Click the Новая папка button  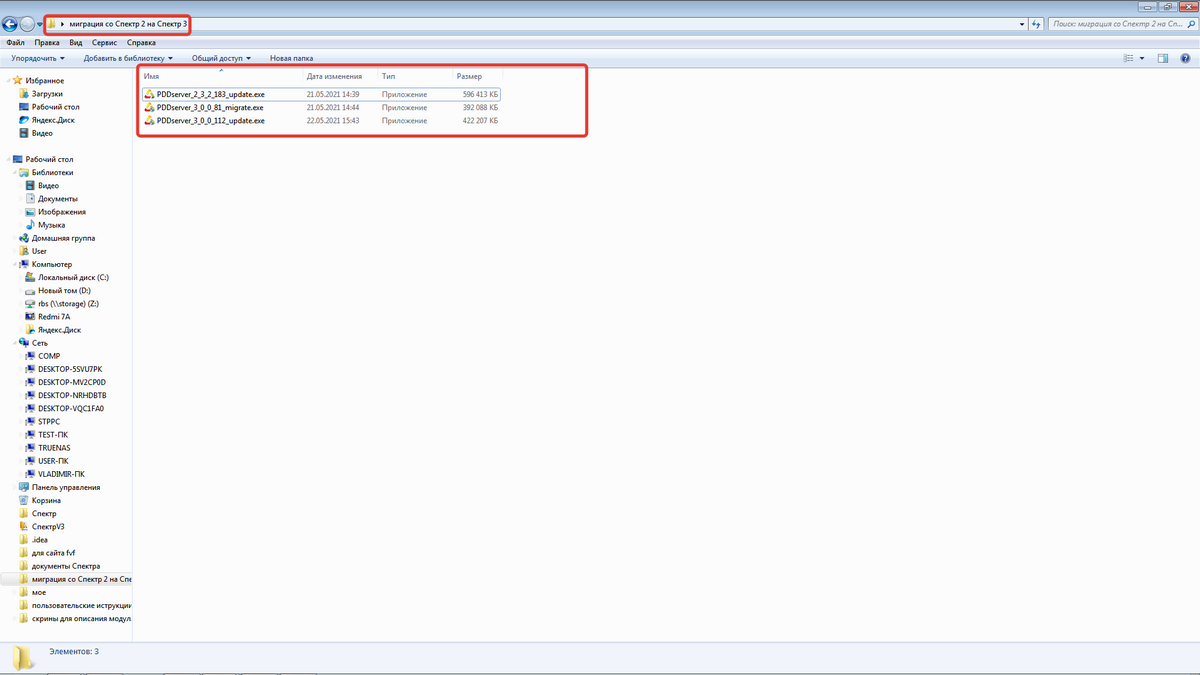(291, 58)
